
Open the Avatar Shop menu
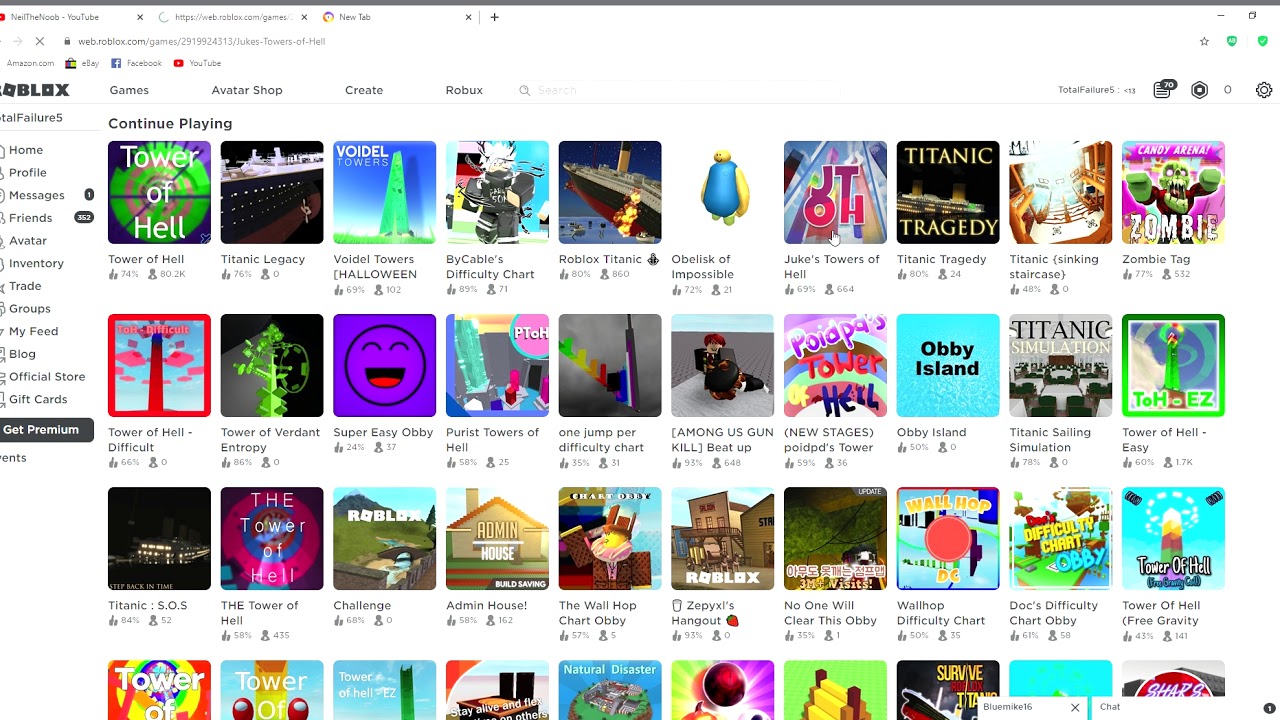coord(247,90)
